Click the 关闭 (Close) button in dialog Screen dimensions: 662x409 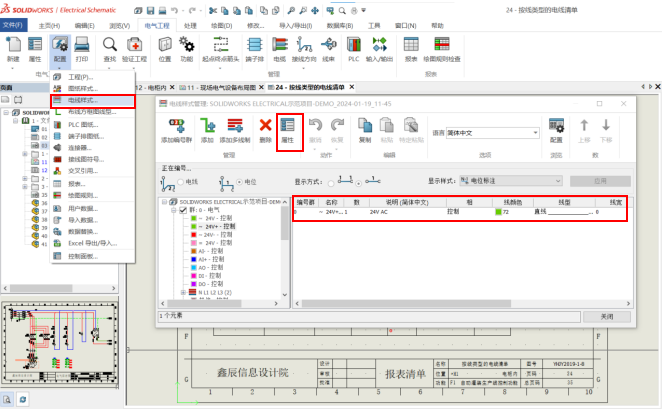(x=607, y=317)
